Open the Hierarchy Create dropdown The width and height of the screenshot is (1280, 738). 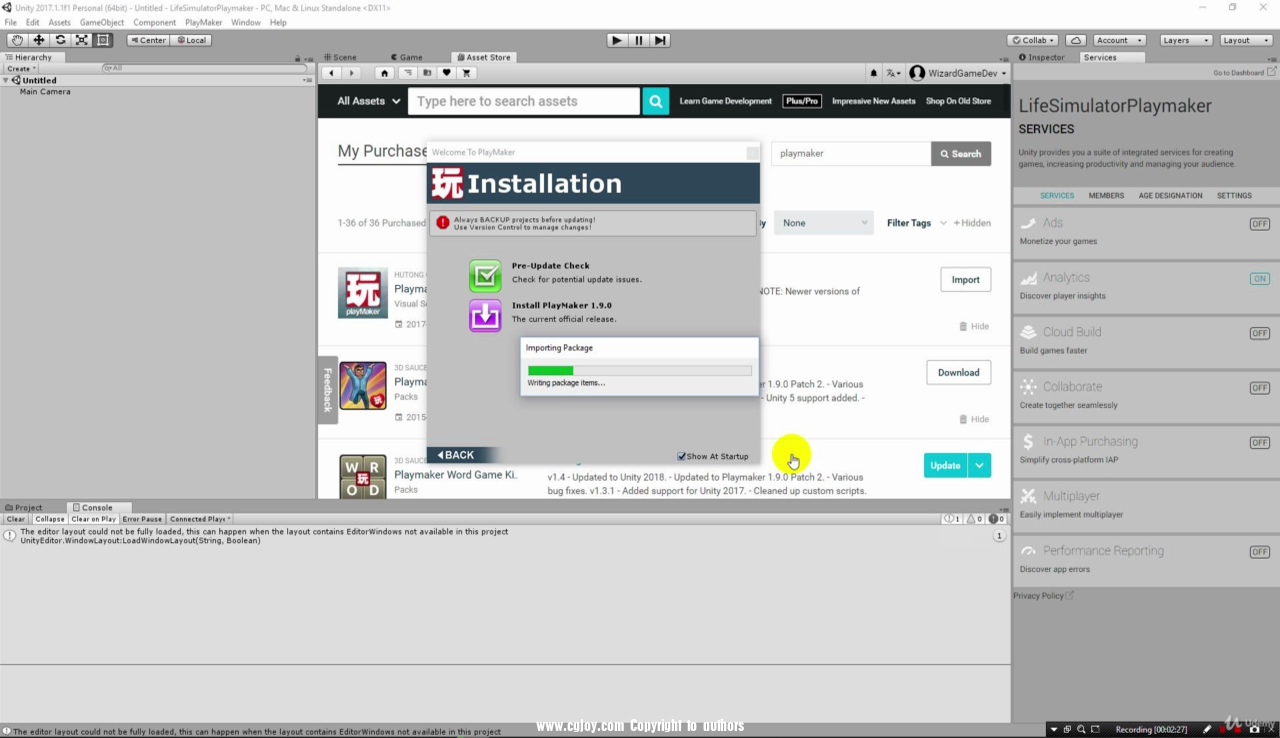click(20, 68)
